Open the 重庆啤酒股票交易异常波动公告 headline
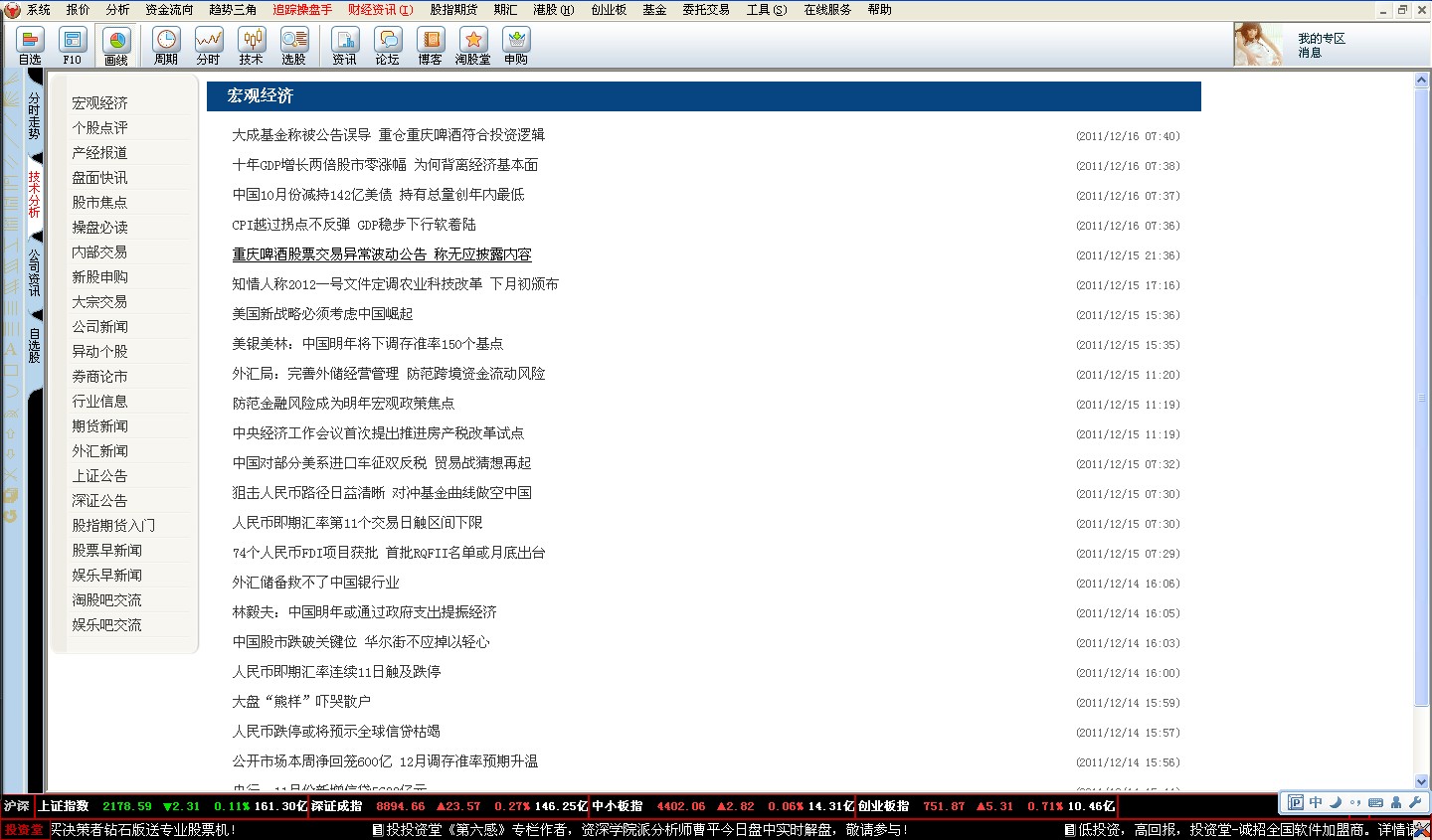This screenshot has width=1432, height=840. (382, 254)
